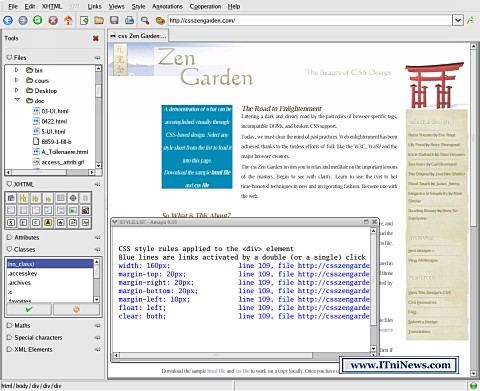
Task: Click the gold icon beside the URL bar
Action: point(160,20)
